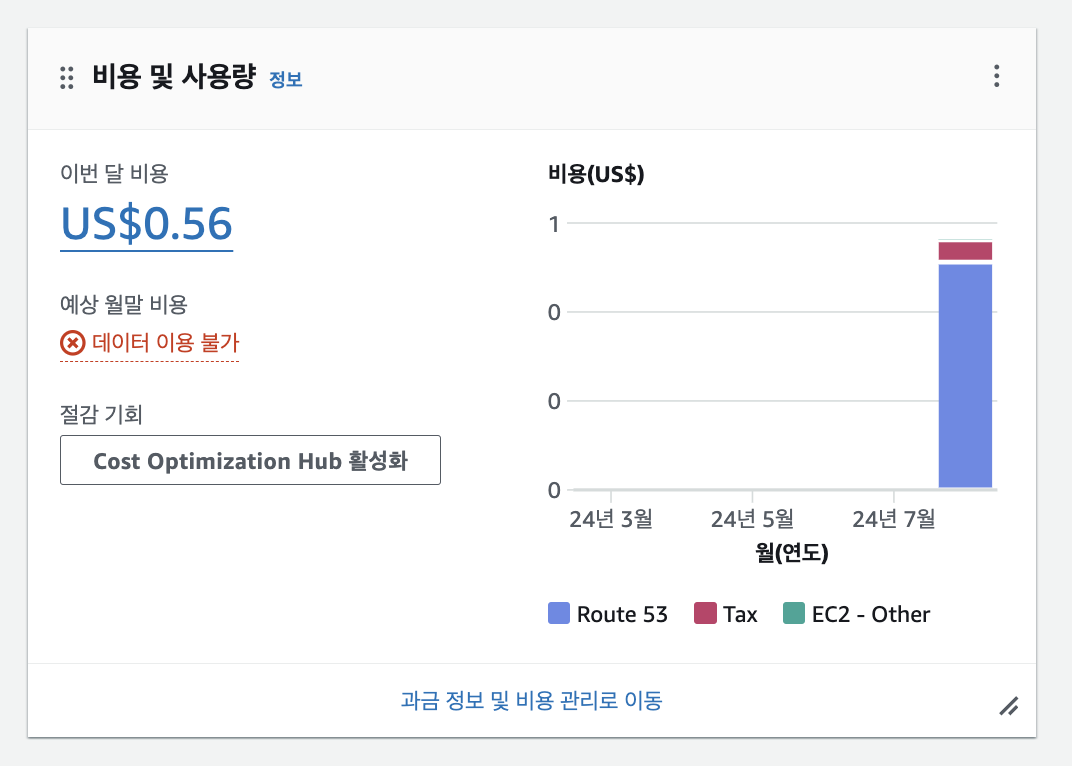Screen dimensions: 1072x766
Task: Open the three-dot widget options menu
Action: pyautogui.click(x=995, y=77)
